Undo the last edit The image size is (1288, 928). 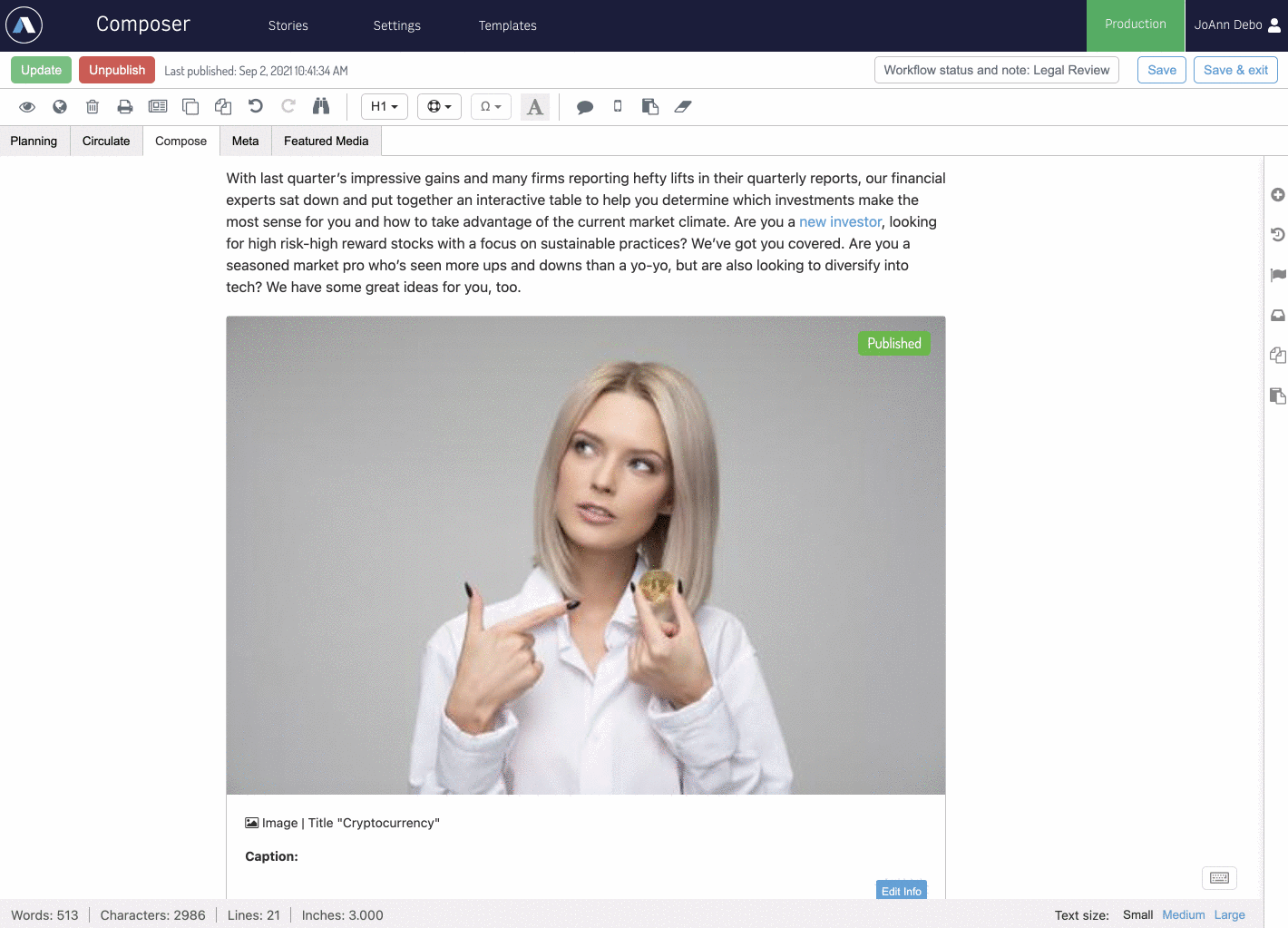click(x=256, y=106)
